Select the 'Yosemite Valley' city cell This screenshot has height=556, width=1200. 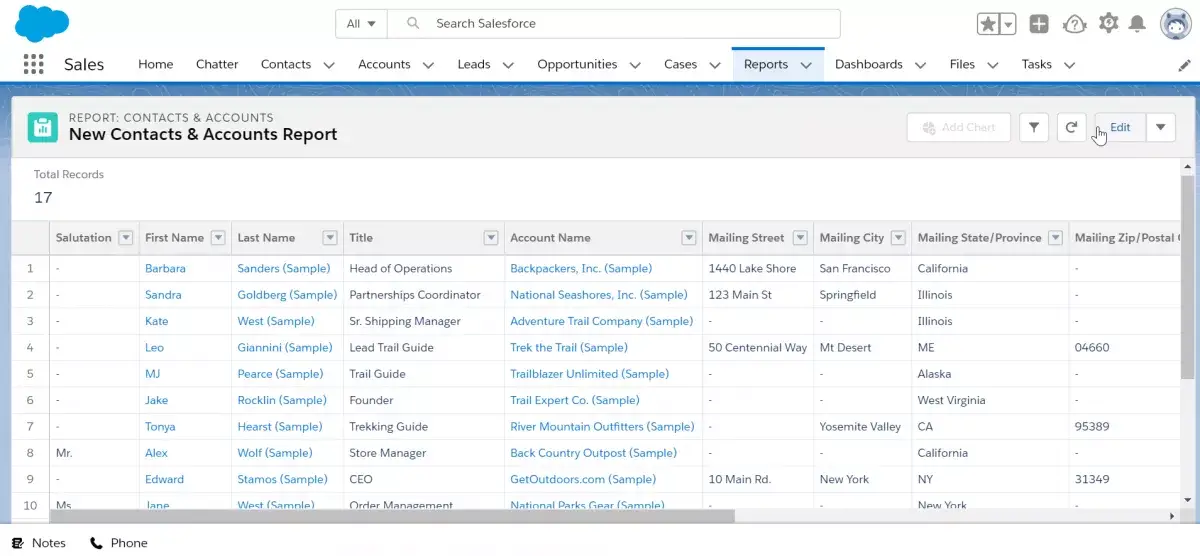860,426
